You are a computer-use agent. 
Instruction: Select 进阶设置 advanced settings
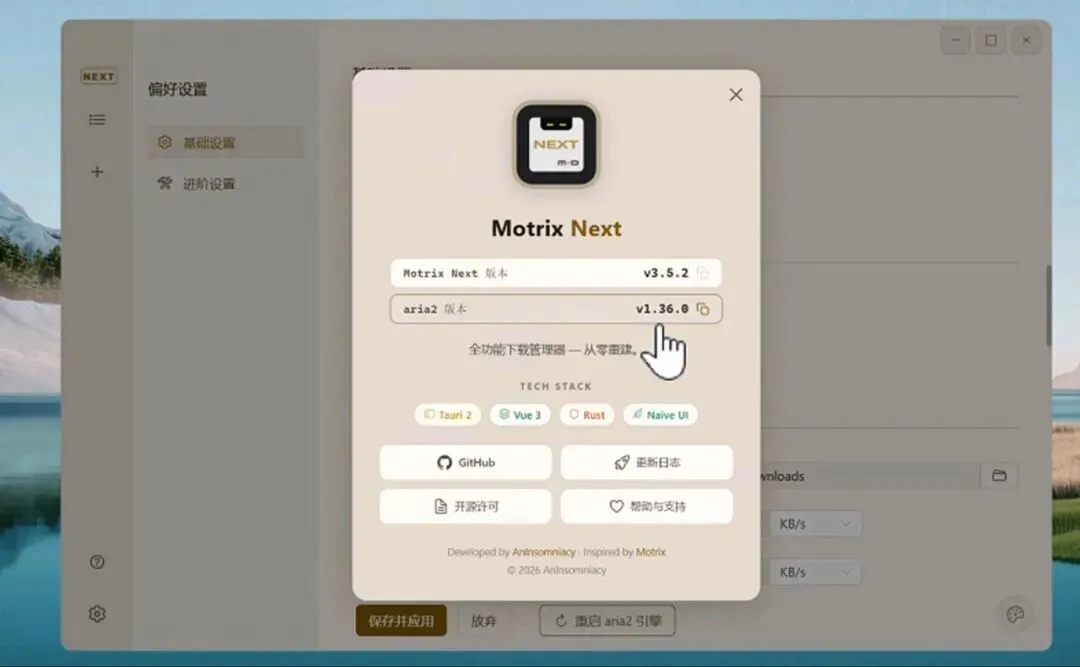[226, 183]
